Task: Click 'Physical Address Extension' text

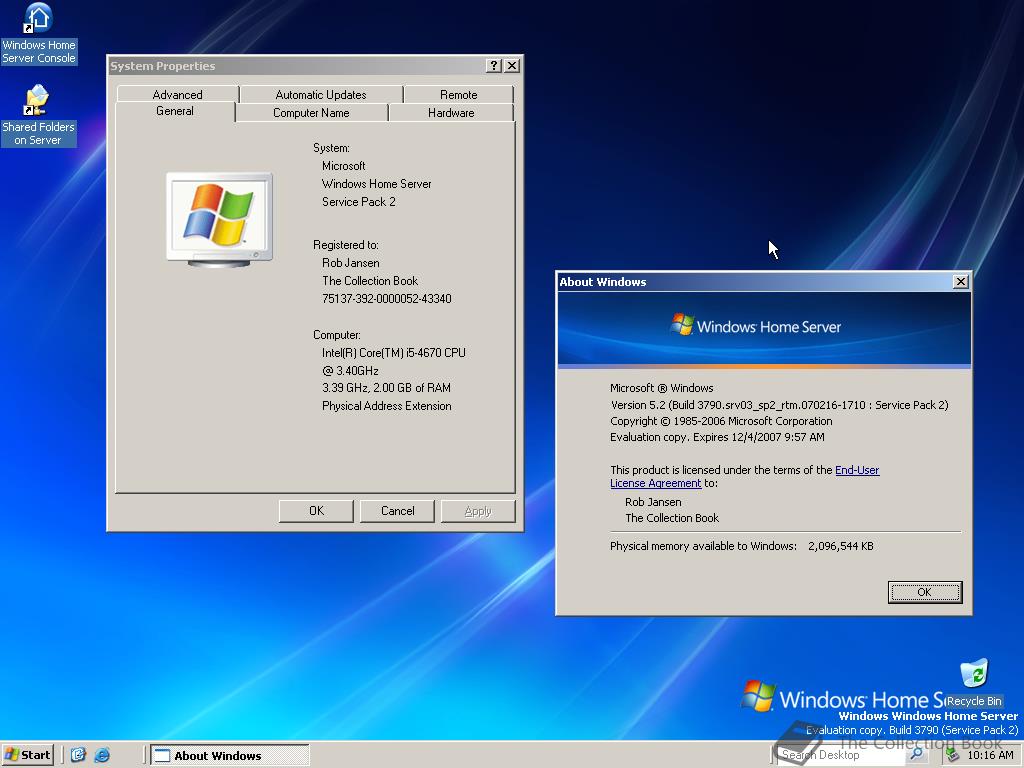Action: click(387, 406)
